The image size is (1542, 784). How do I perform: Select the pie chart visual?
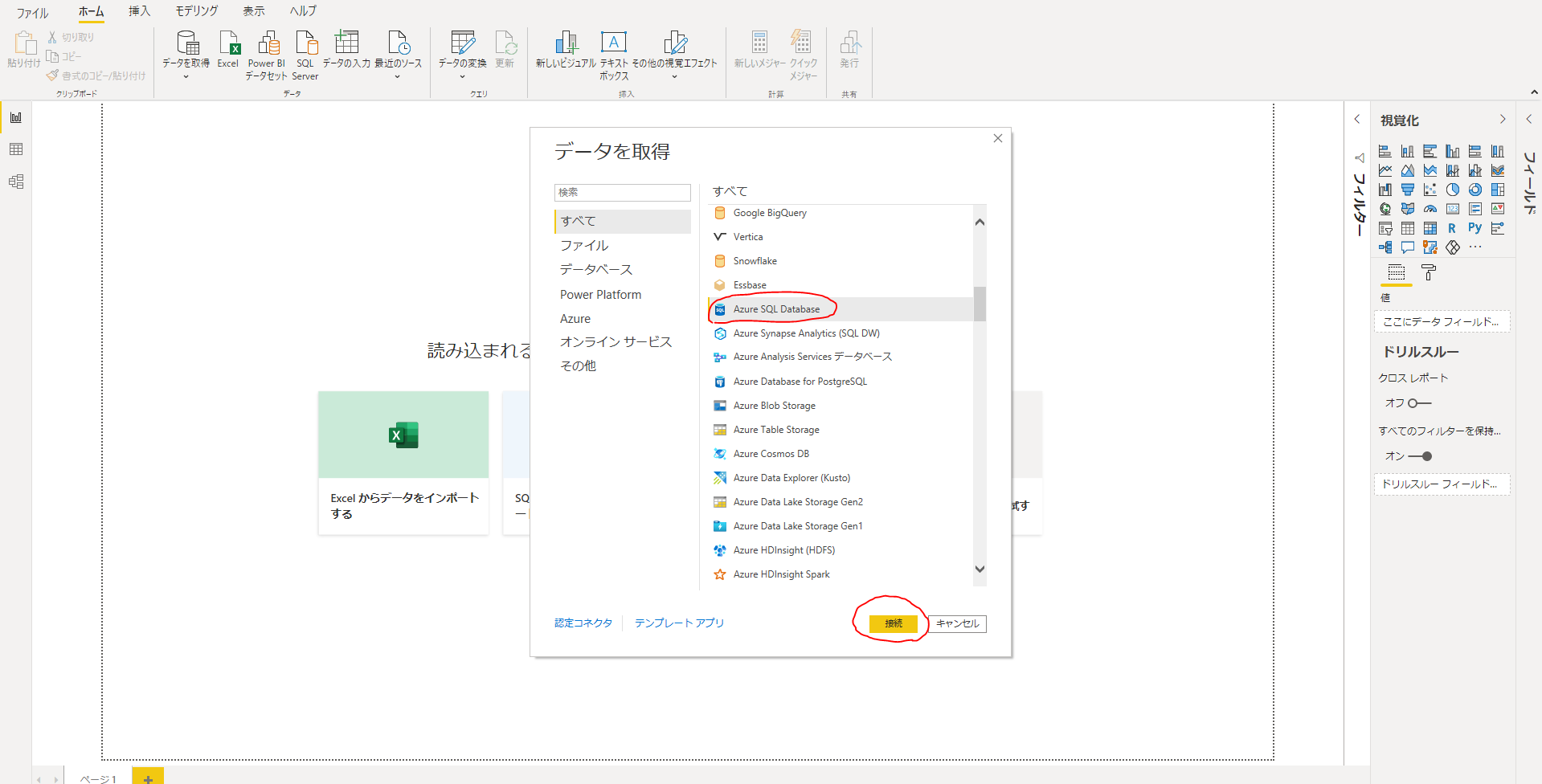point(1453,190)
